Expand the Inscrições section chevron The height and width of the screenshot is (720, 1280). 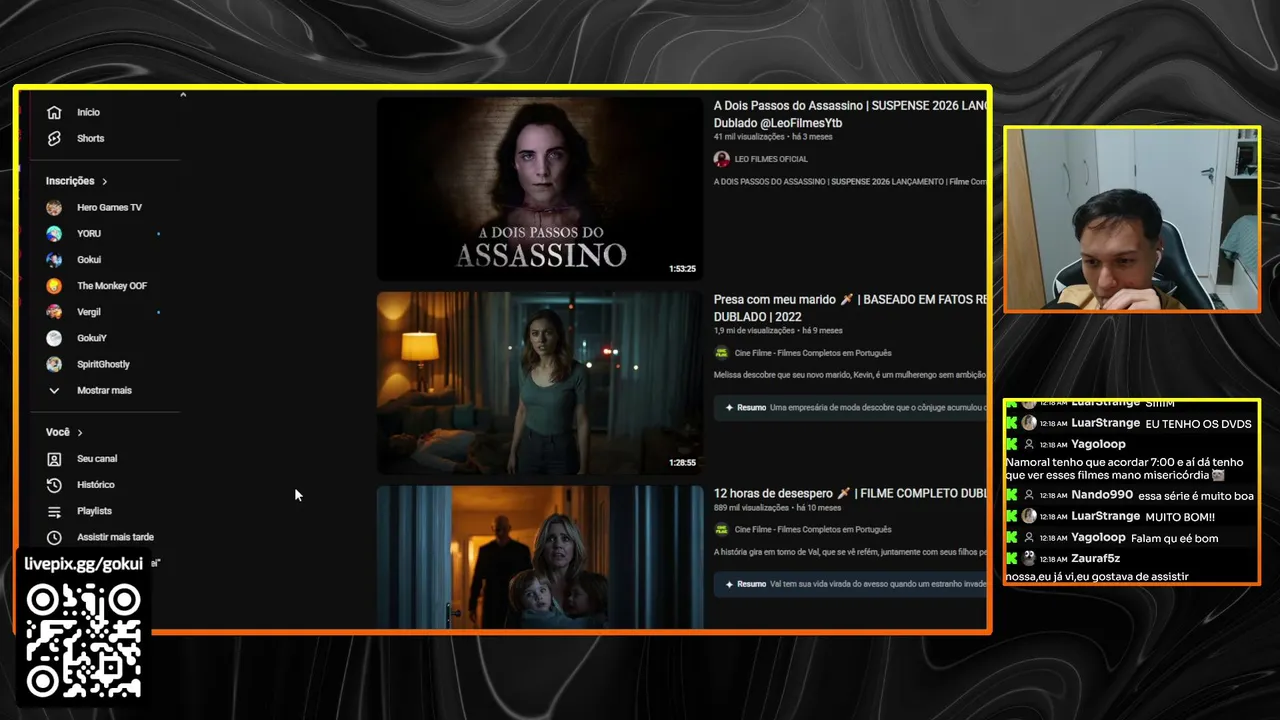pyautogui.click(x=104, y=181)
